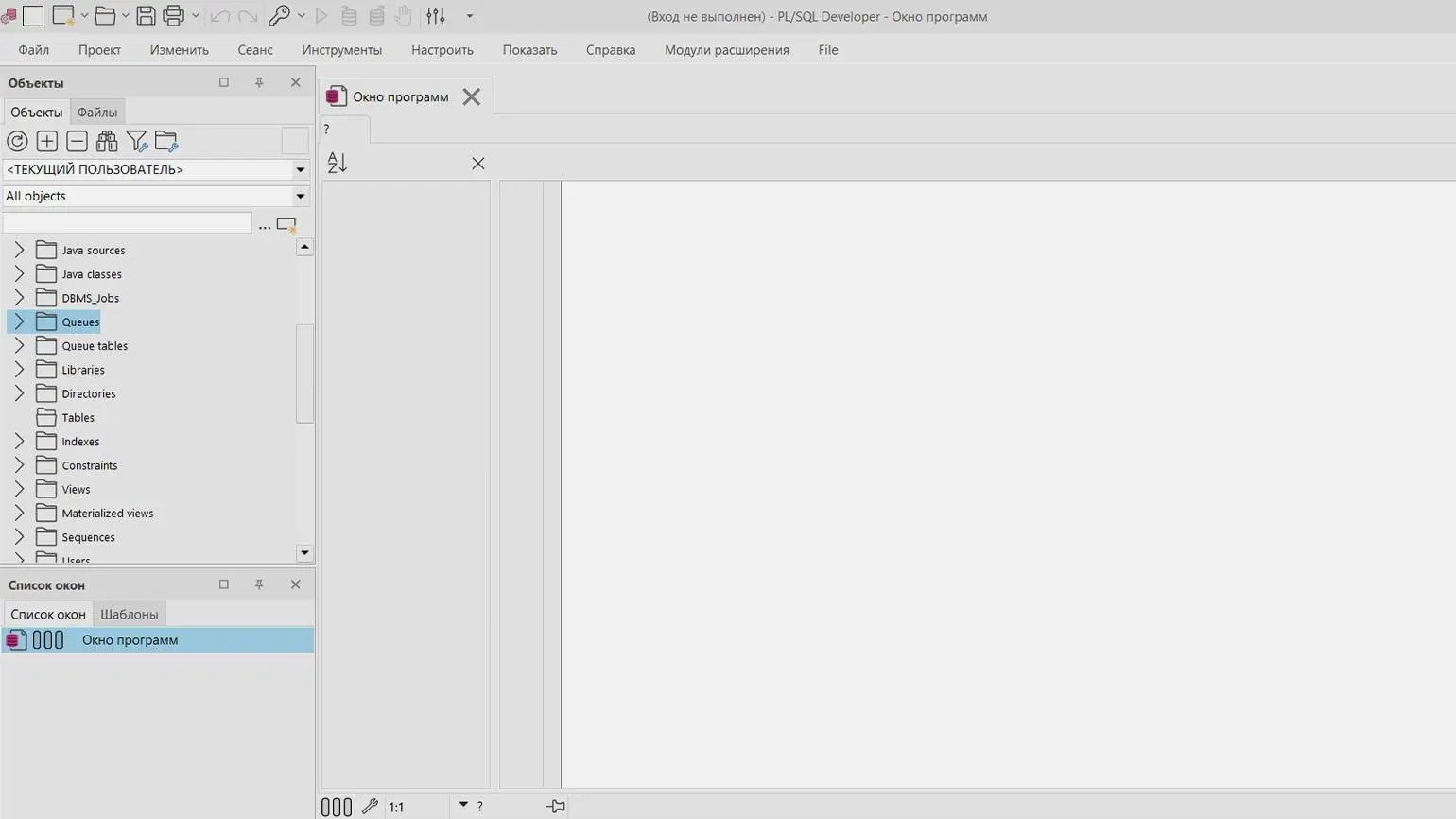Open the Модули расширения menu

tap(727, 50)
